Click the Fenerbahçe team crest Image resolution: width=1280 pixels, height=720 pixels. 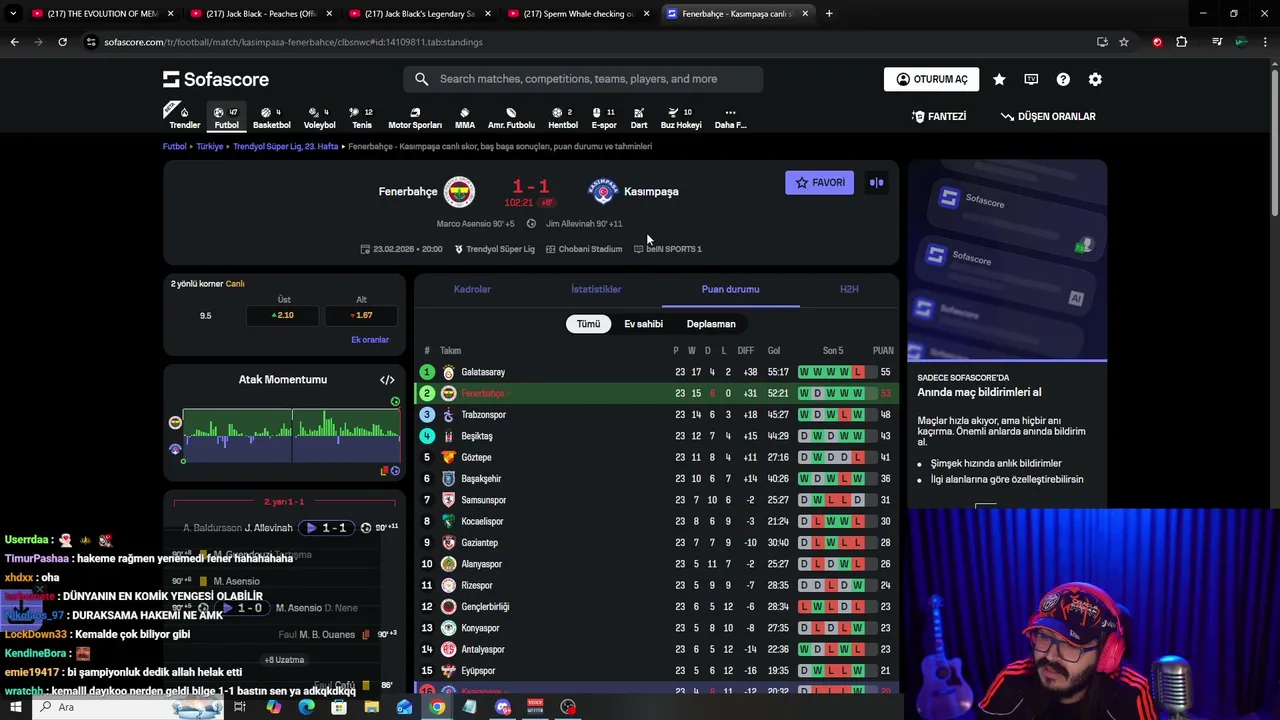point(459,191)
